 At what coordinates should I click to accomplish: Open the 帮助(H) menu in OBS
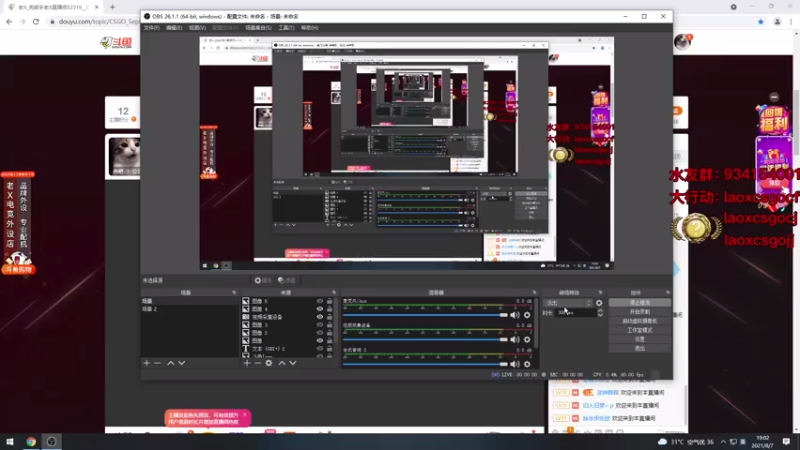309,28
